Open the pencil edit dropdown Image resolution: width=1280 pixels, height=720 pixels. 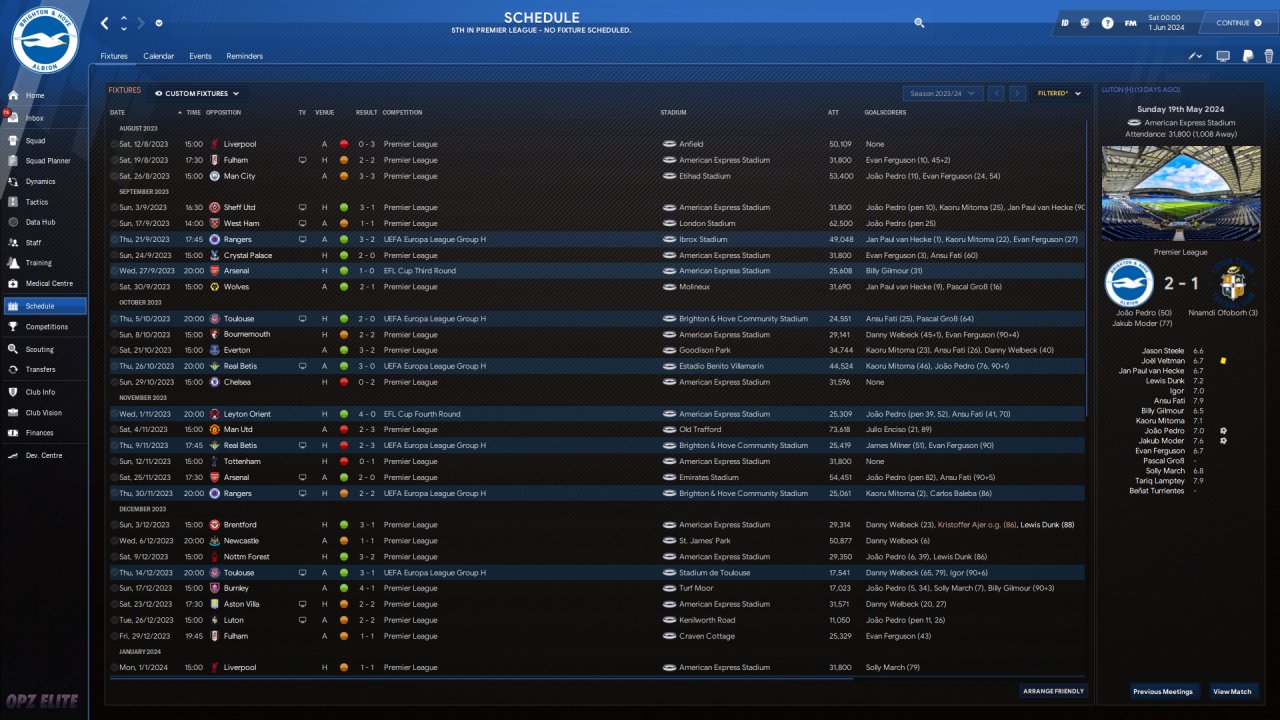tap(1197, 56)
